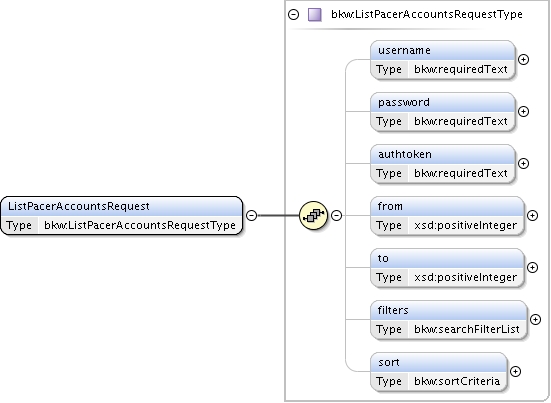Click the bkw:searchFilterList type label
This screenshot has height=403, width=551.
(467, 329)
